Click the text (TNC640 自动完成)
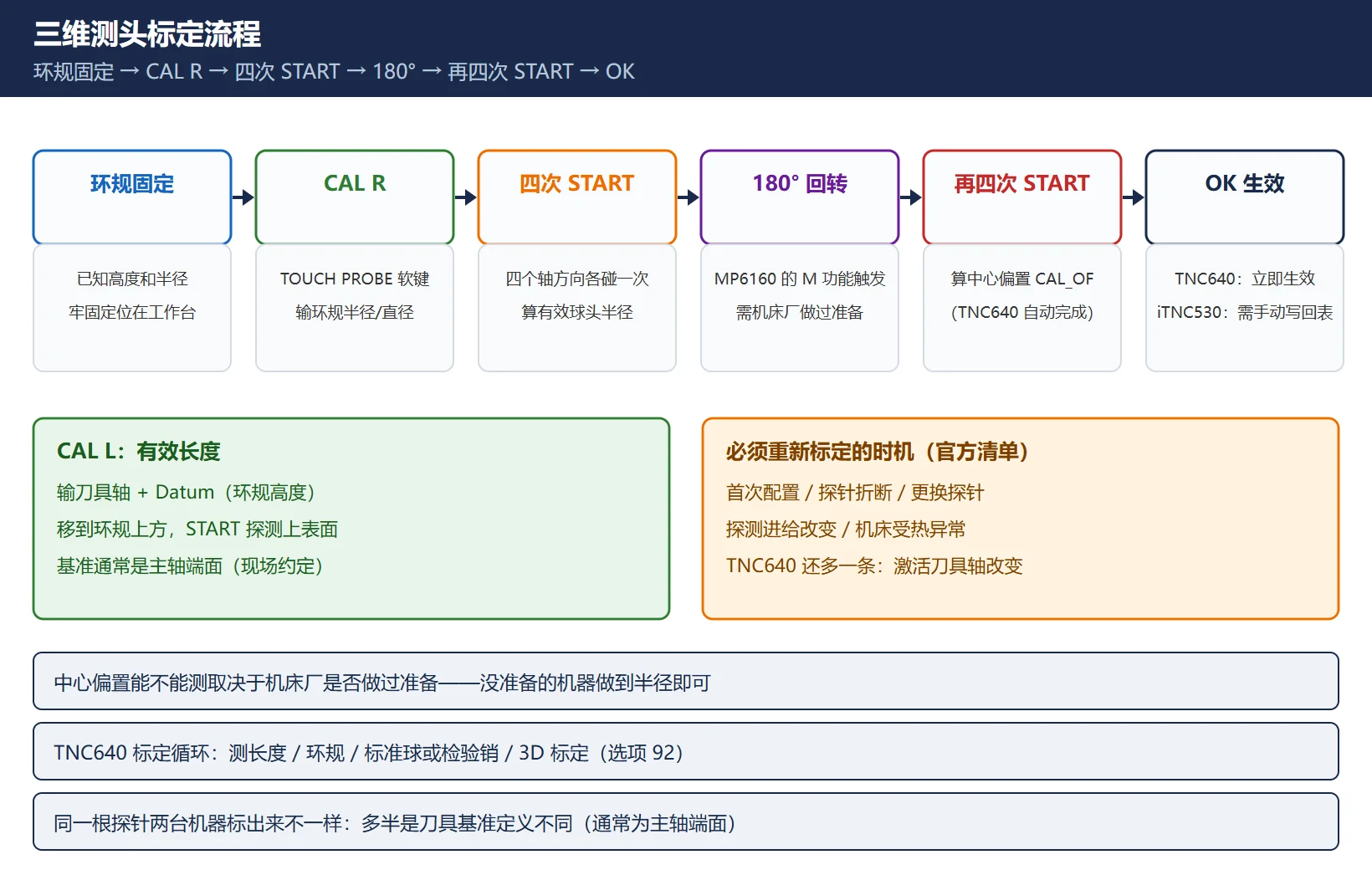The image size is (1372, 870). click(x=1022, y=312)
